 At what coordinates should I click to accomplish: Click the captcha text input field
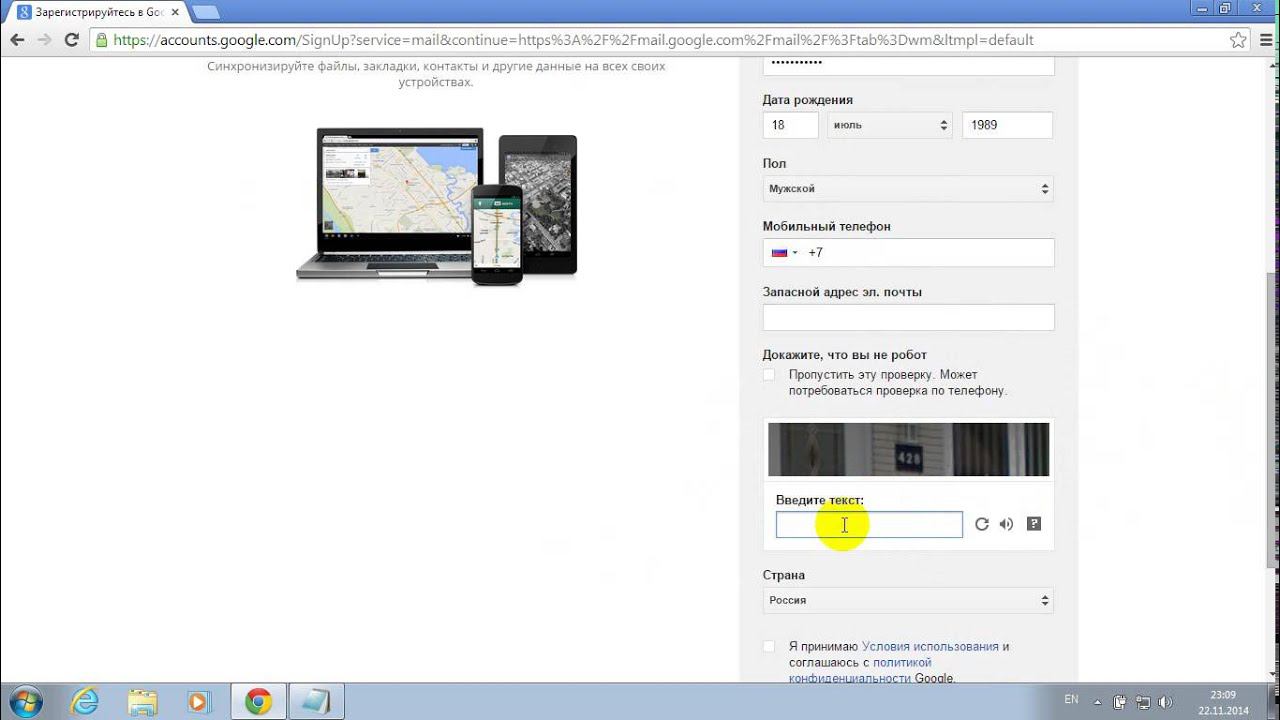click(x=869, y=525)
